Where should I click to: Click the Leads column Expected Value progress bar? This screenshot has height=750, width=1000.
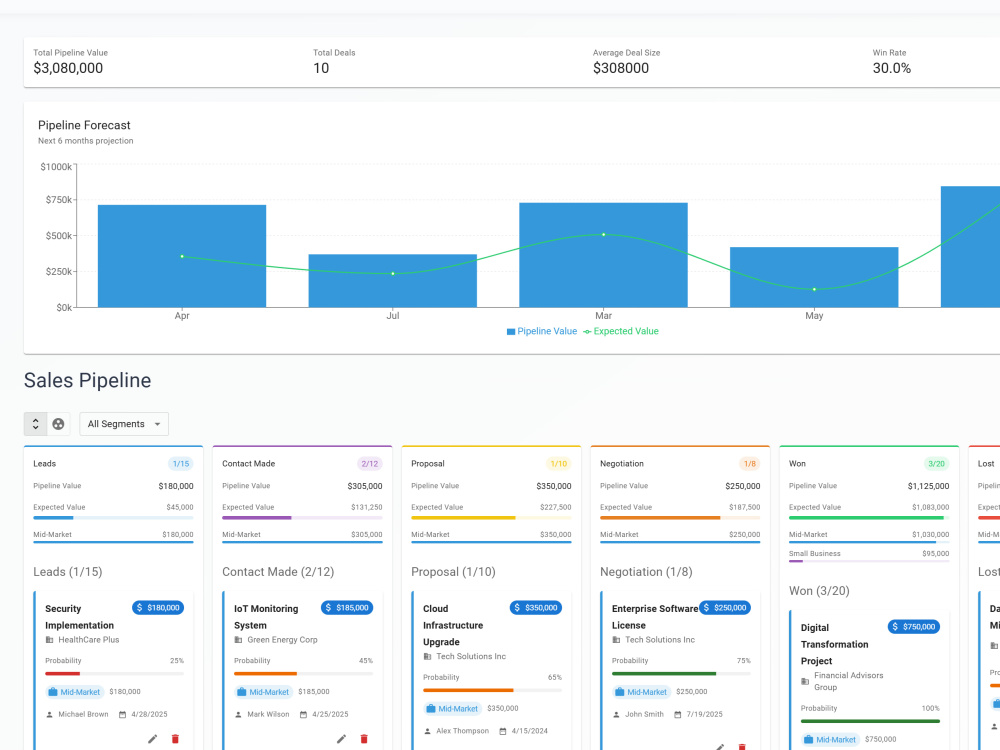coord(114,518)
